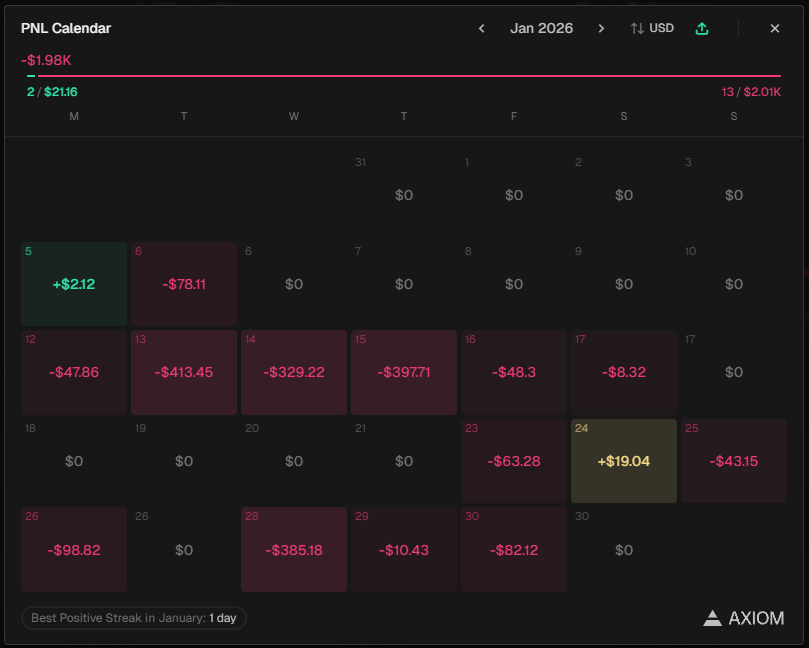Click the PNL Calendar title
The height and width of the screenshot is (648, 809).
[x=66, y=28]
